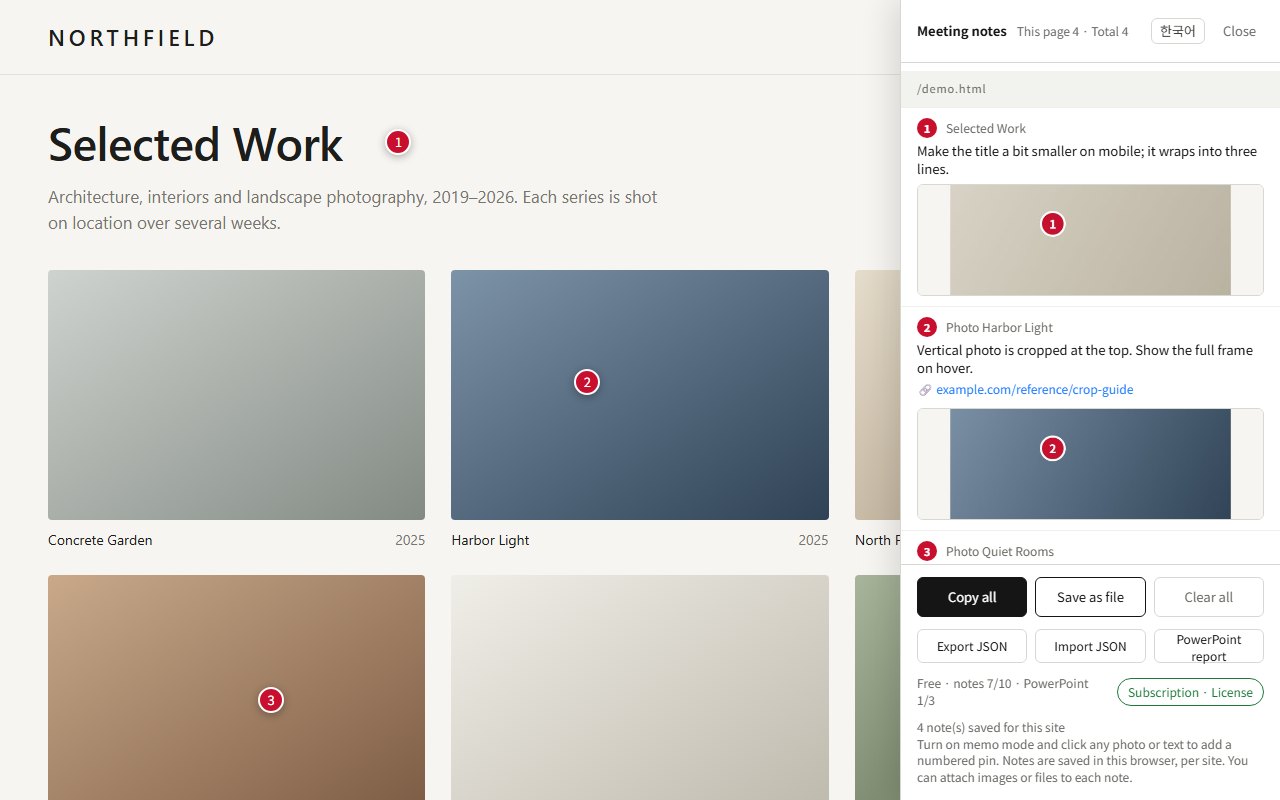Click the /demo.html path header
1280x800 pixels.
(1090, 89)
